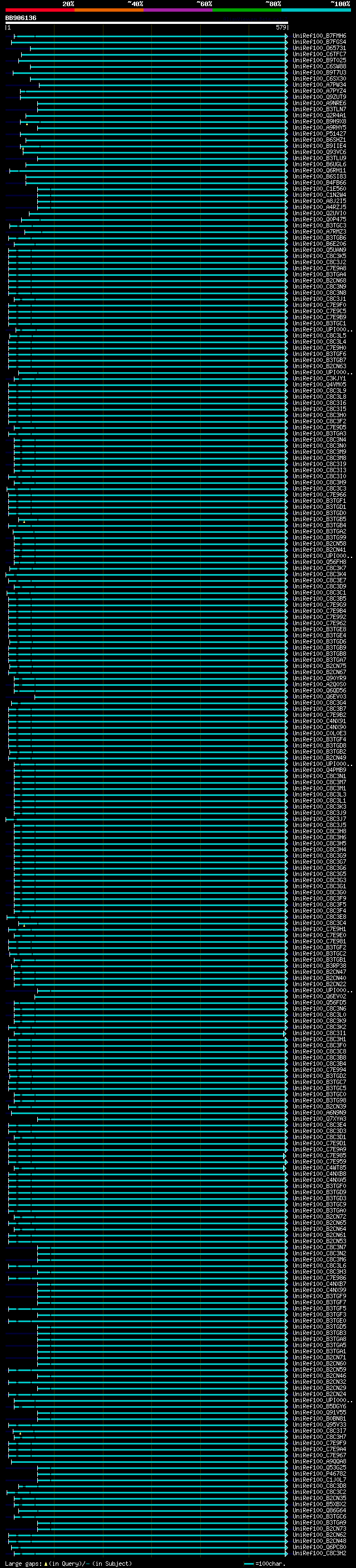The image size is (356, 1568).
Task: Click the UniRef100_B2CN68 identifier
Action: [319, 280]
